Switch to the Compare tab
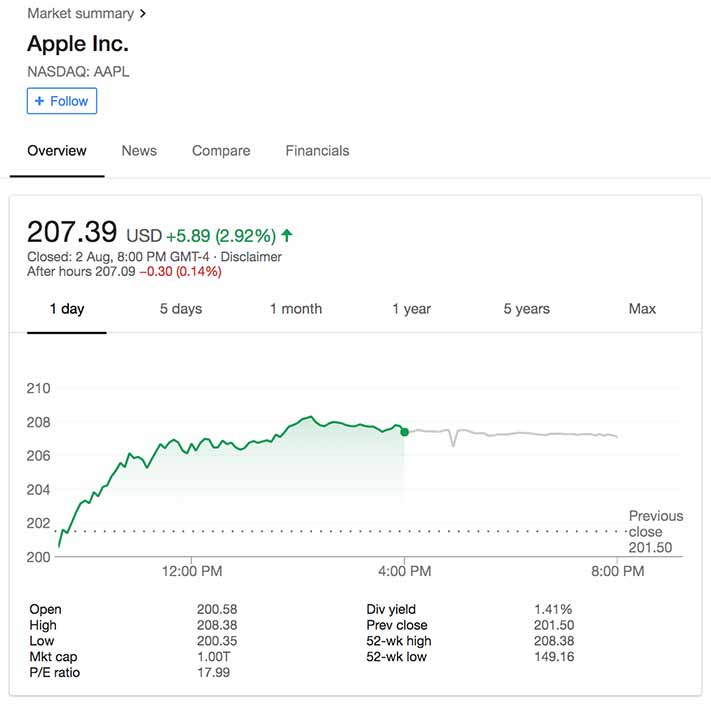This screenshot has height=705, width=711. pos(221,151)
